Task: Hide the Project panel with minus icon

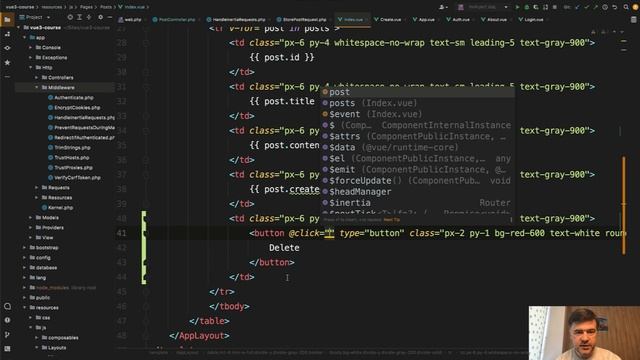Action: tap(110, 17)
